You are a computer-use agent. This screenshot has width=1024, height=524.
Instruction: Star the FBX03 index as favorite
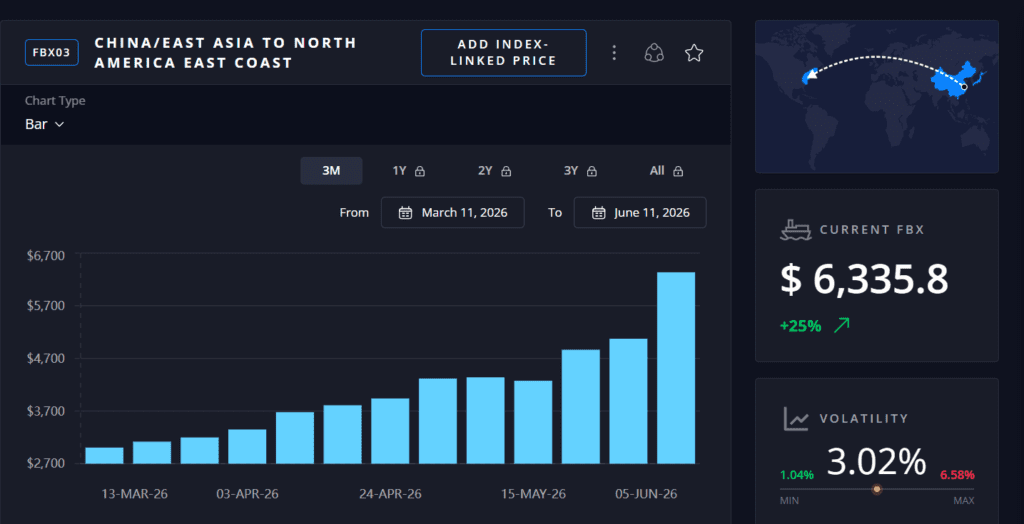[694, 53]
